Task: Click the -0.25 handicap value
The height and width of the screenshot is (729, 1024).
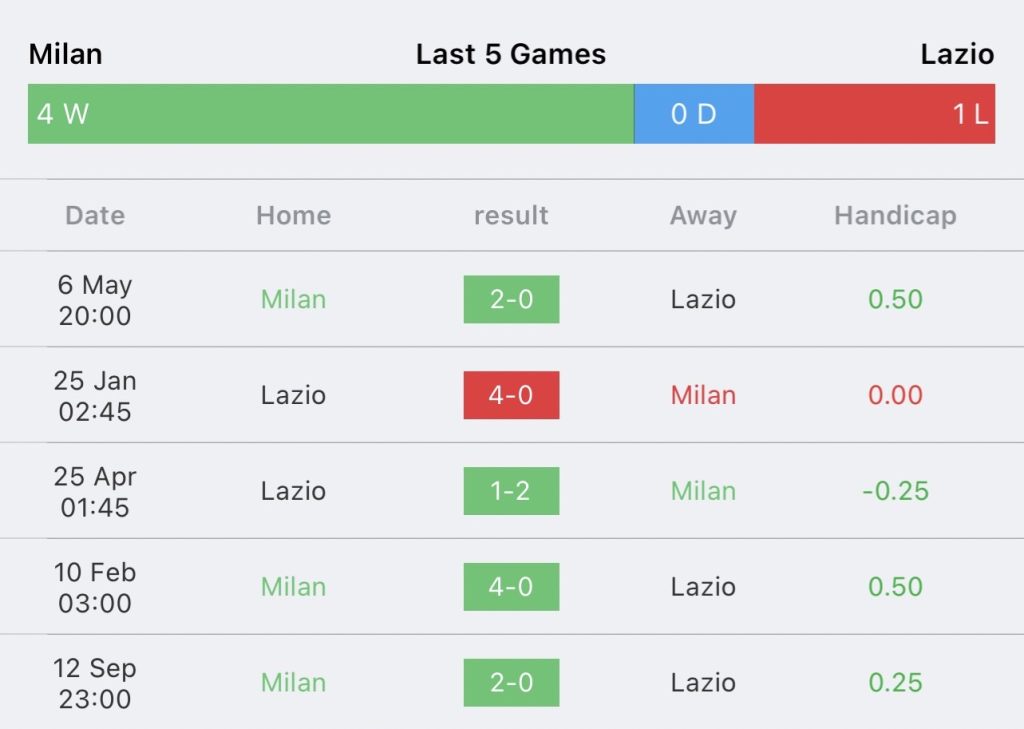Action: (x=895, y=491)
